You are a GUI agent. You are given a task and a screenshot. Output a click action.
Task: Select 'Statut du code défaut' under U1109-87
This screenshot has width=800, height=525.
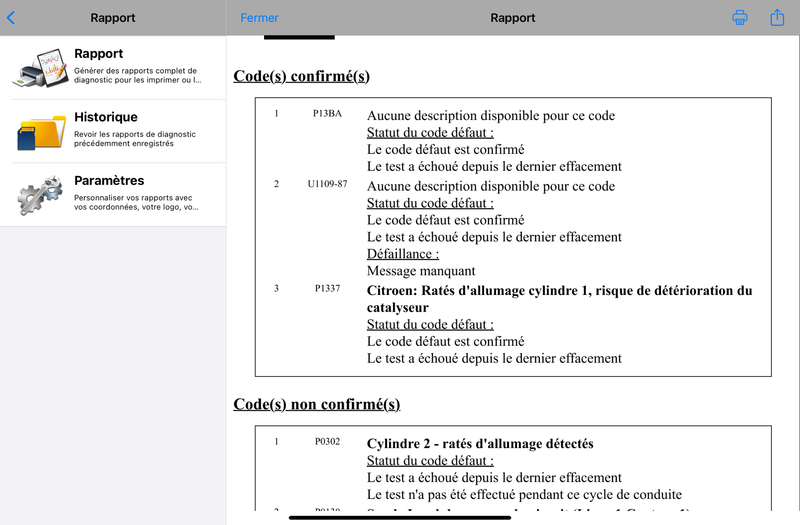[x=430, y=203]
